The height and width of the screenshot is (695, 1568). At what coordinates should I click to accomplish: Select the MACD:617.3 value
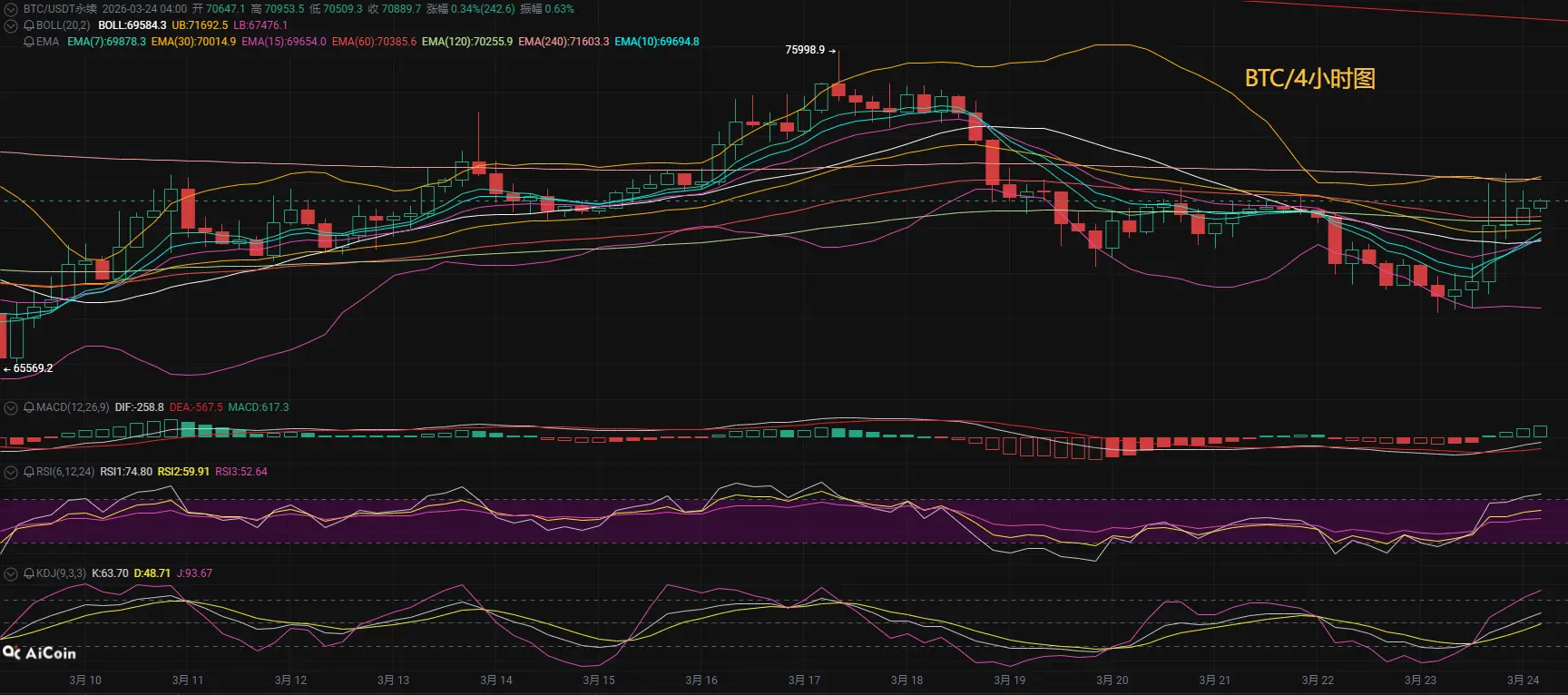[259, 407]
